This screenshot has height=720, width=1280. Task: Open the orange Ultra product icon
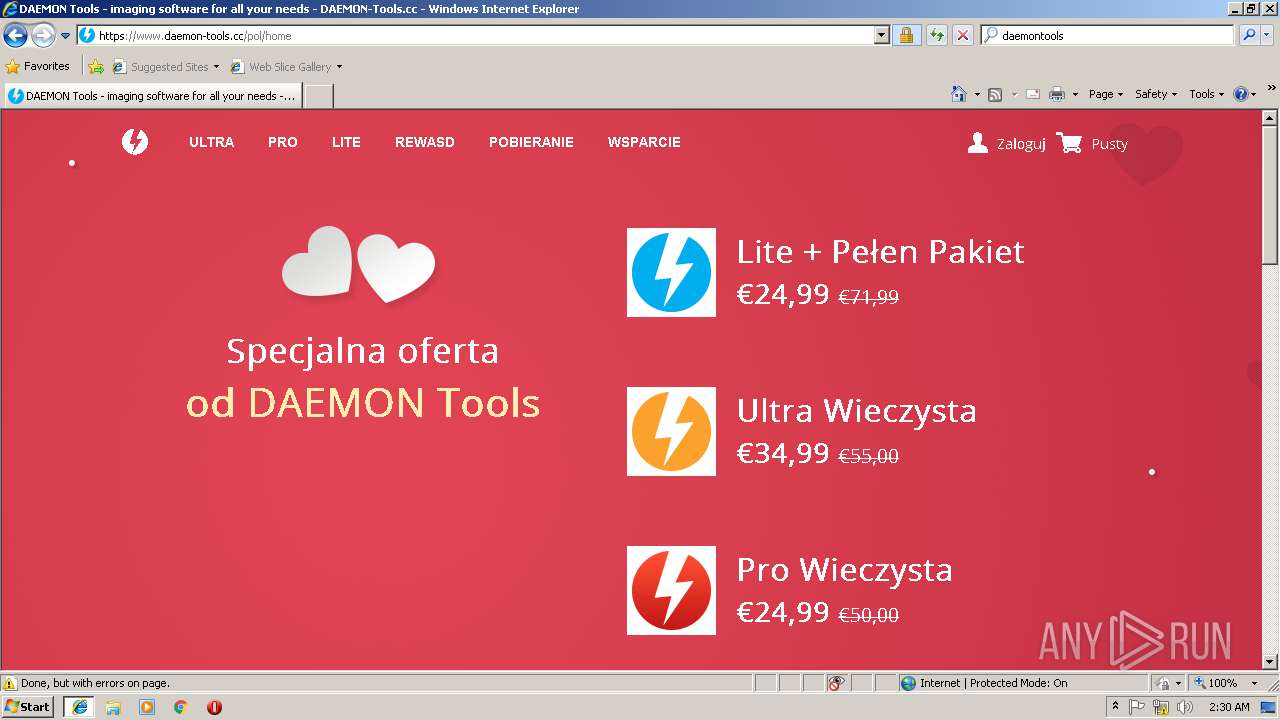(671, 431)
